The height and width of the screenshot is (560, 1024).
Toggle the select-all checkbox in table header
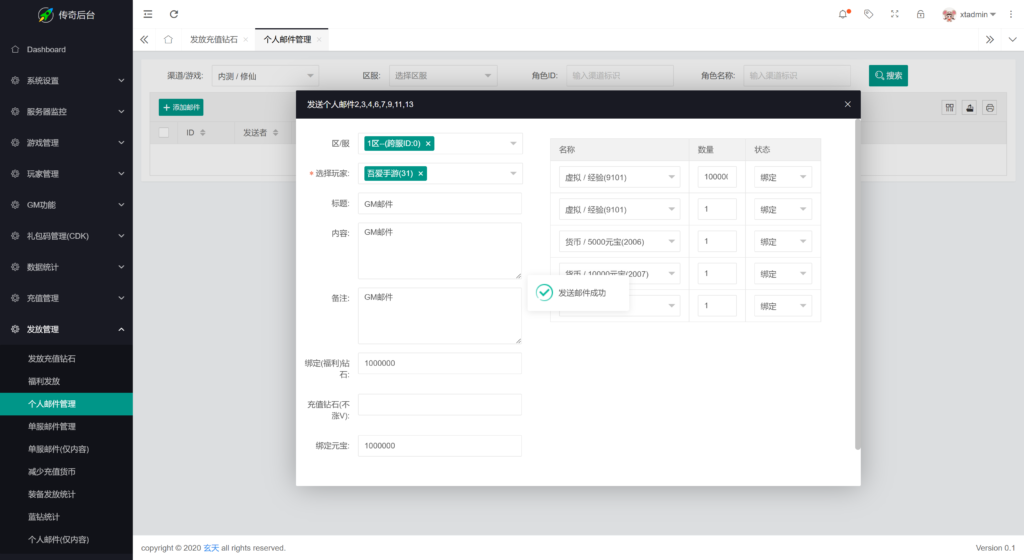click(164, 132)
